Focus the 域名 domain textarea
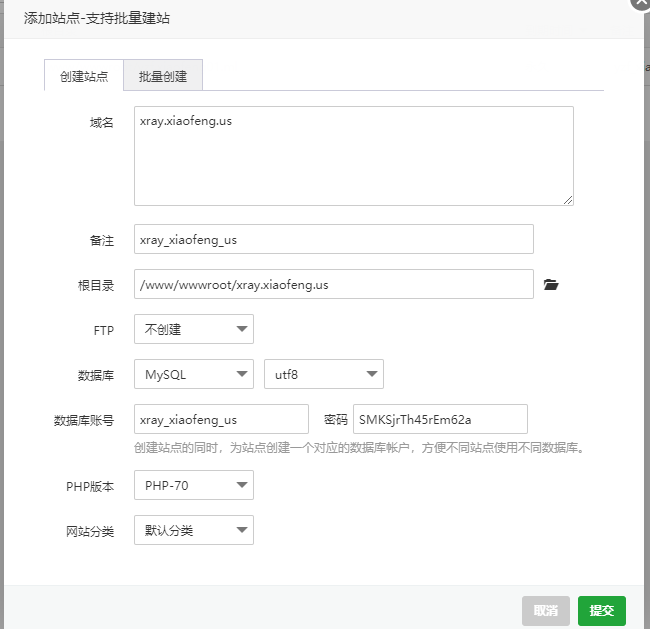Screen dimensions: 650x629 click(354, 156)
